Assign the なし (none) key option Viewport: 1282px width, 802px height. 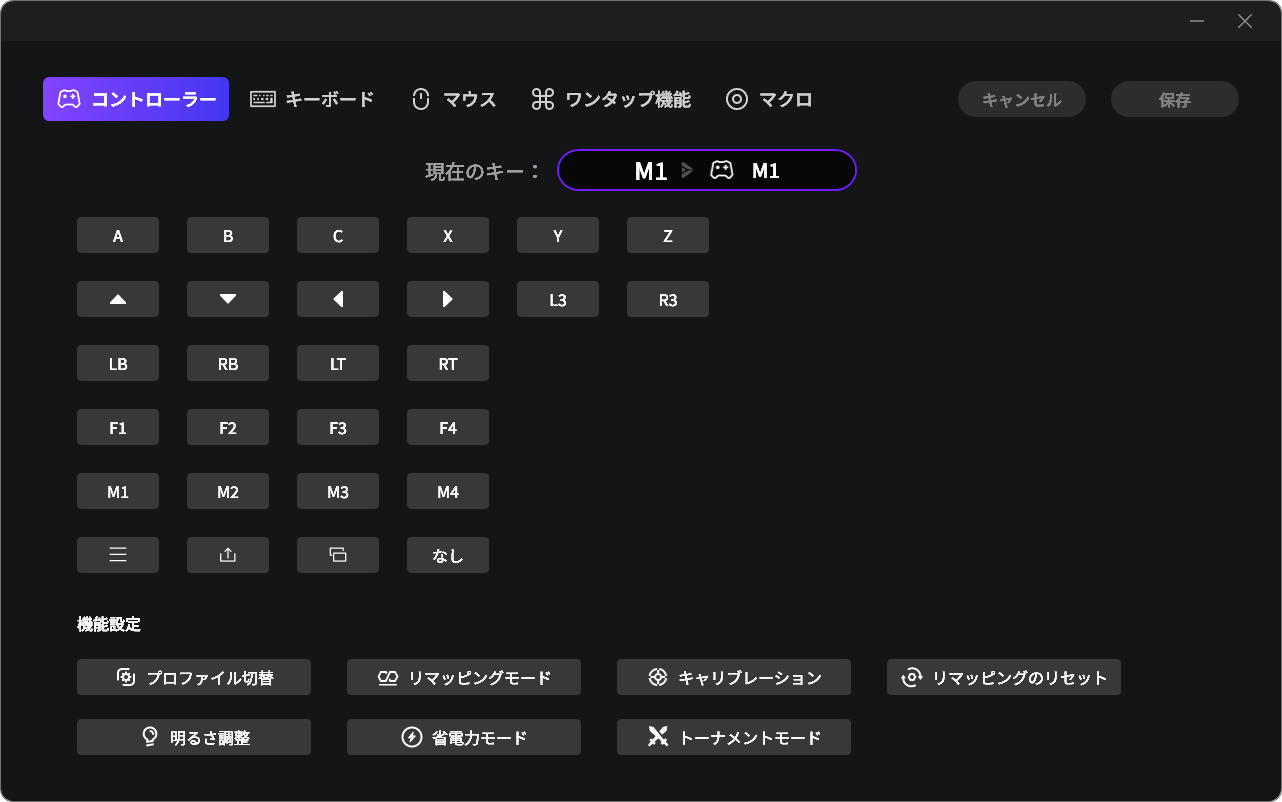click(x=448, y=555)
